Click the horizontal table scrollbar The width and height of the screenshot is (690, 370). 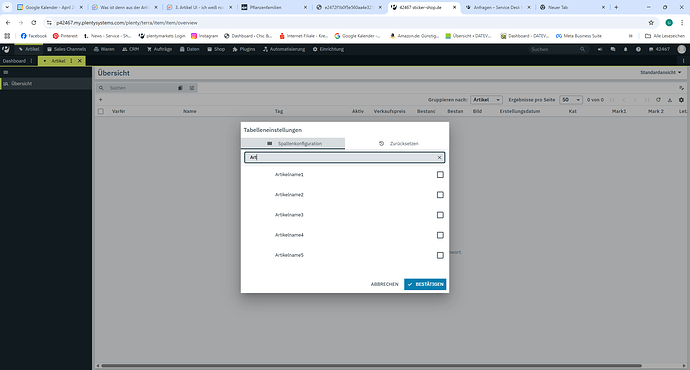point(371,366)
